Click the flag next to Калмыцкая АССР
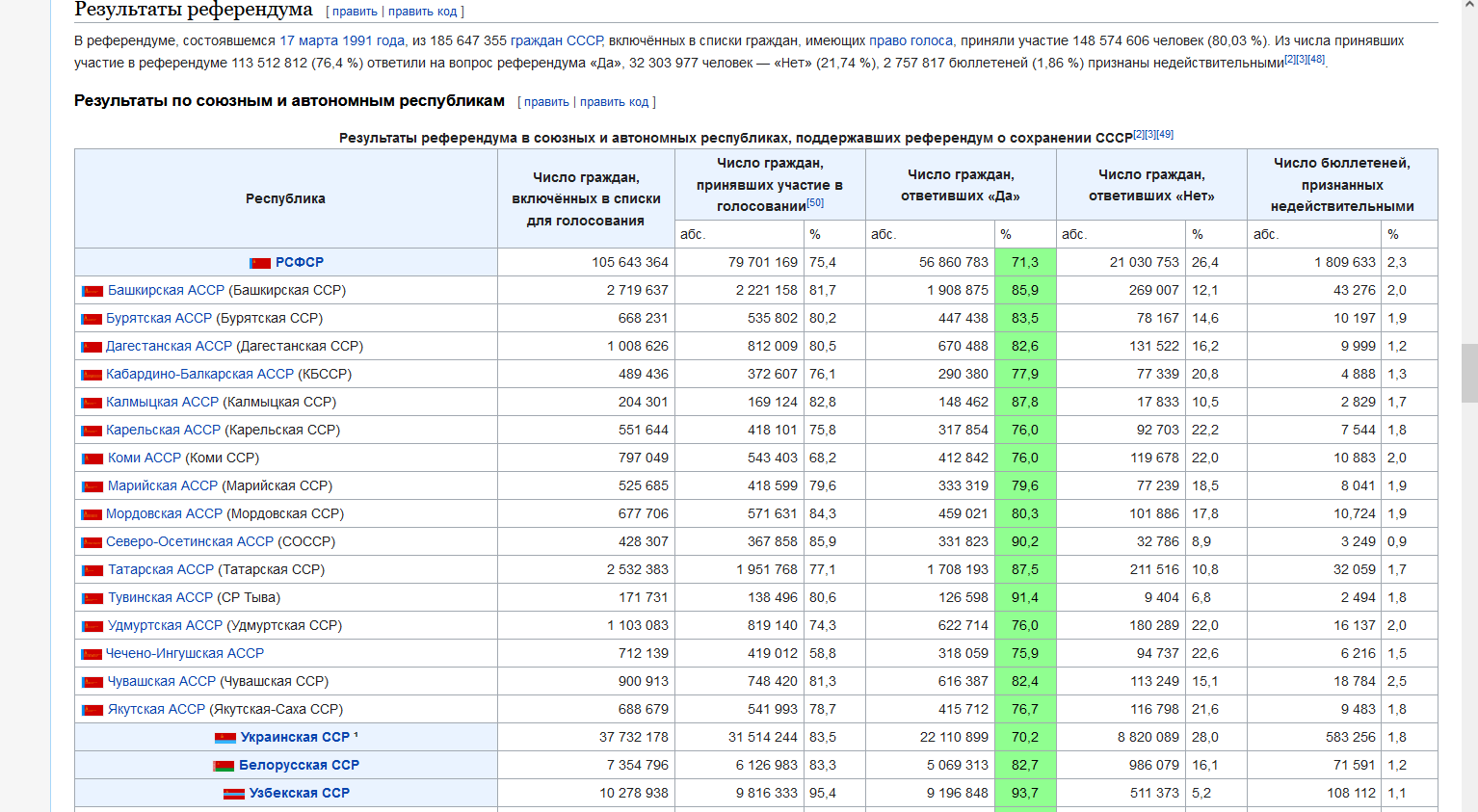Screen dimensions: 1478x812 coord(92,403)
